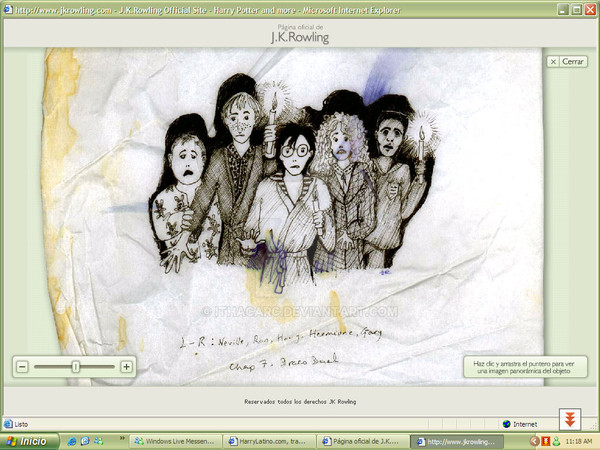Screen dimensions: 600x450
Task: Click the Internet security zone indicator
Action: 520,424
